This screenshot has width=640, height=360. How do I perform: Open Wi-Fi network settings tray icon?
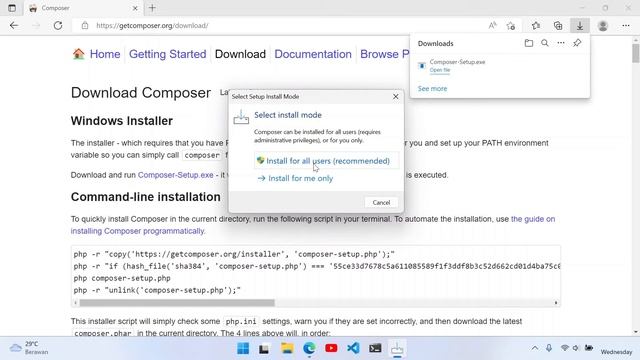pos(564,348)
